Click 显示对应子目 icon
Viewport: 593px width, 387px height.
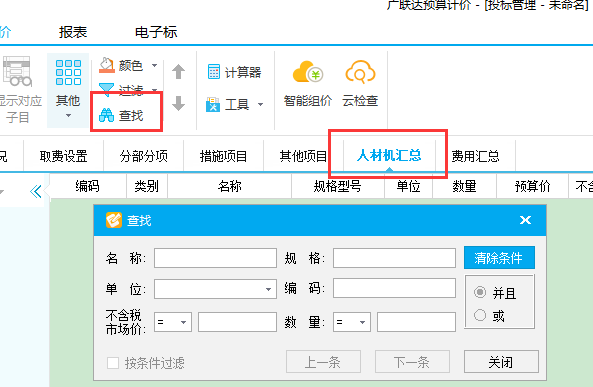click(x=17, y=71)
